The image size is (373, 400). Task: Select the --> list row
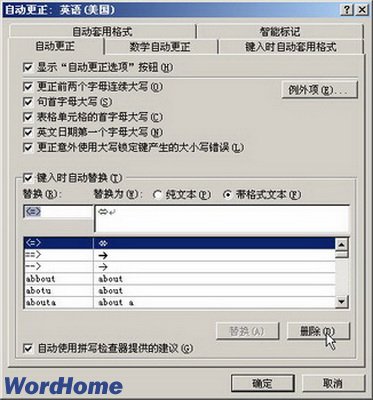coord(180,267)
